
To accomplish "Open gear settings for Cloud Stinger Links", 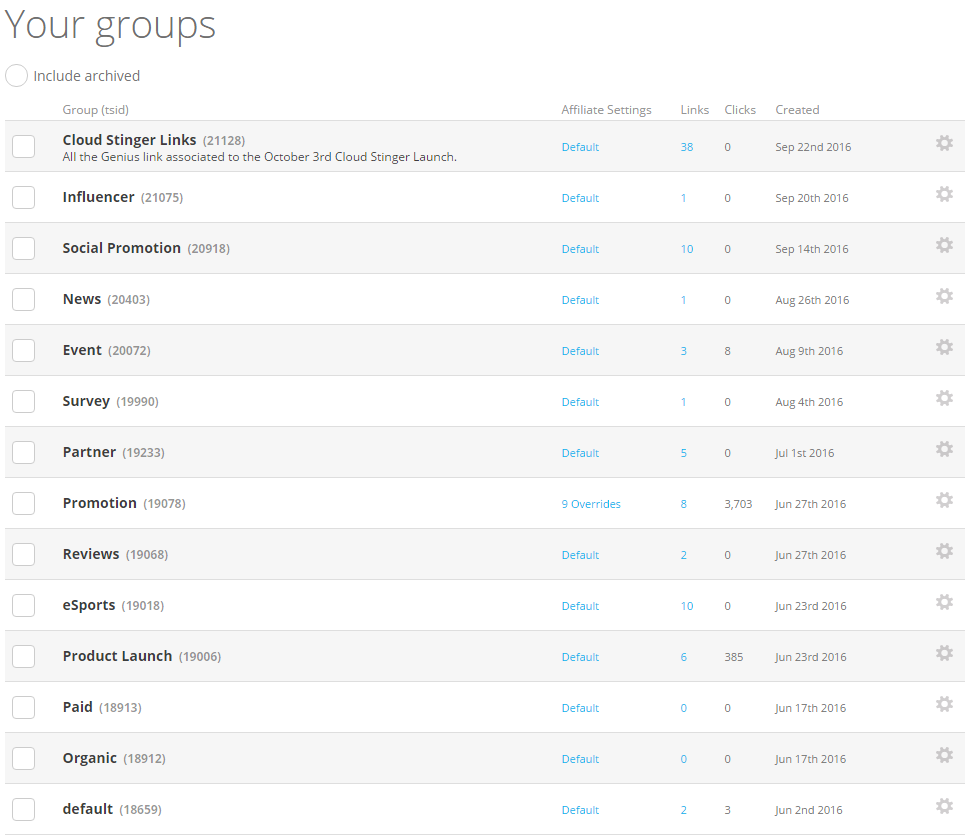I will pos(943,143).
